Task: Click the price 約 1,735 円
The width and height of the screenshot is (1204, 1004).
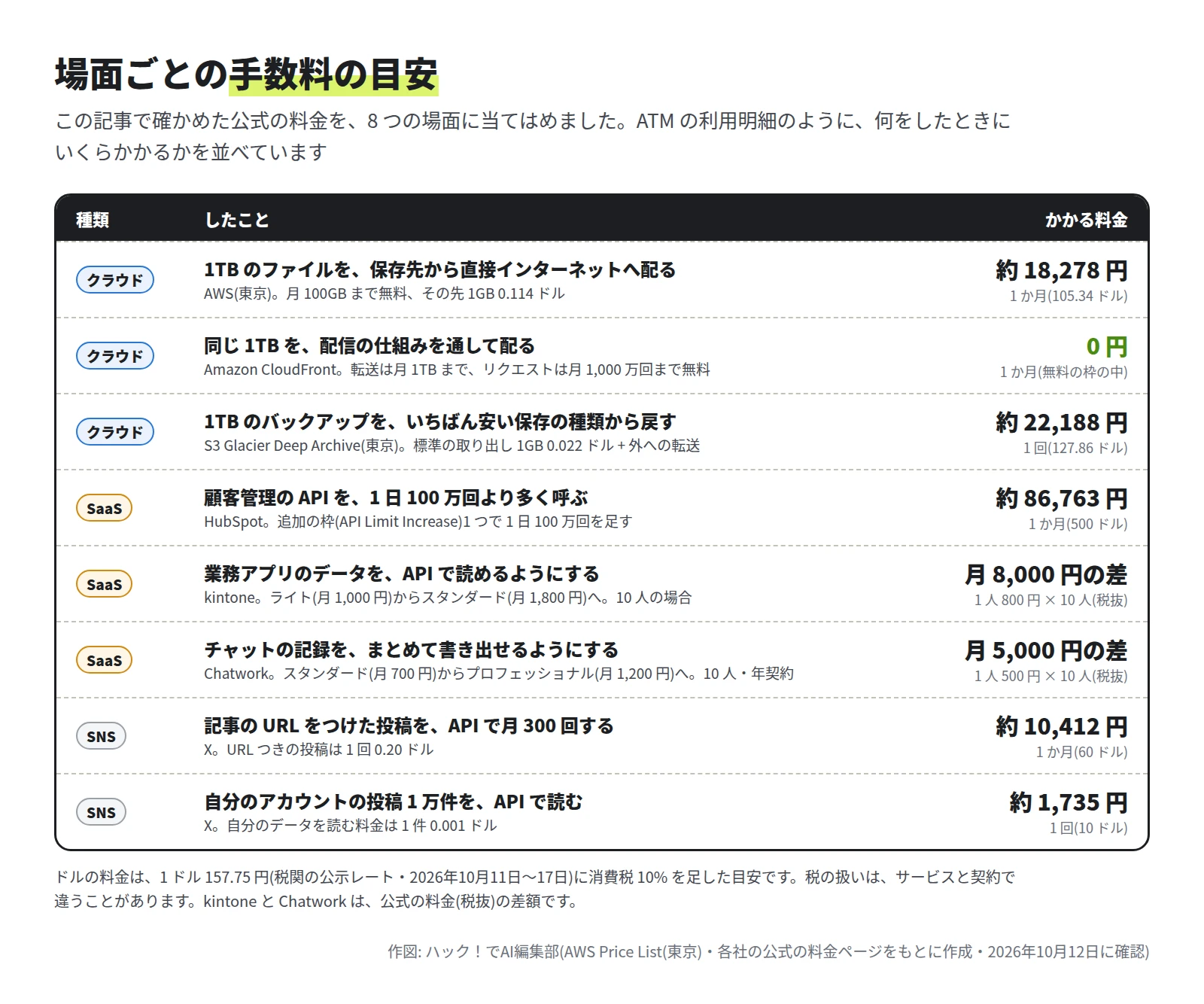Action: (1069, 802)
